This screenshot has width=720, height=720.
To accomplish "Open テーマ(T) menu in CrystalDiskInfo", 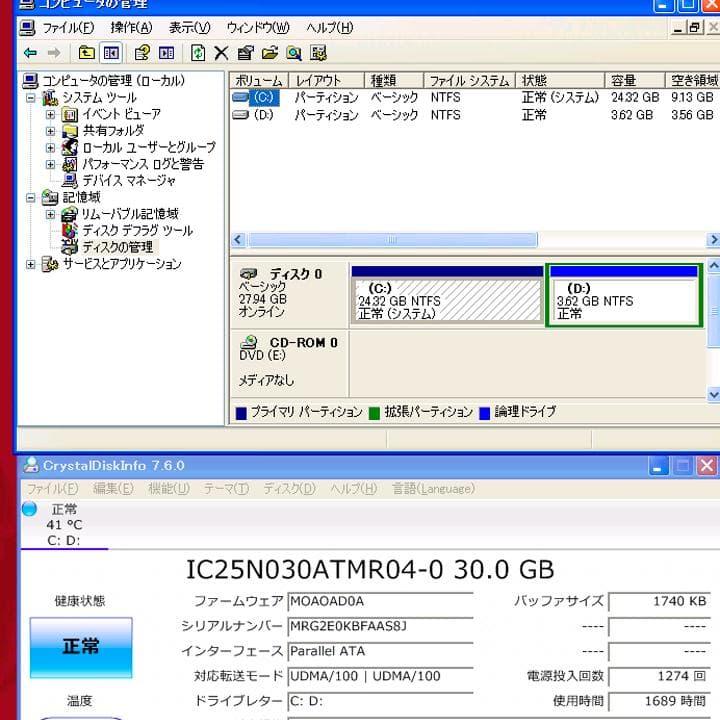I will pos(226,489).
